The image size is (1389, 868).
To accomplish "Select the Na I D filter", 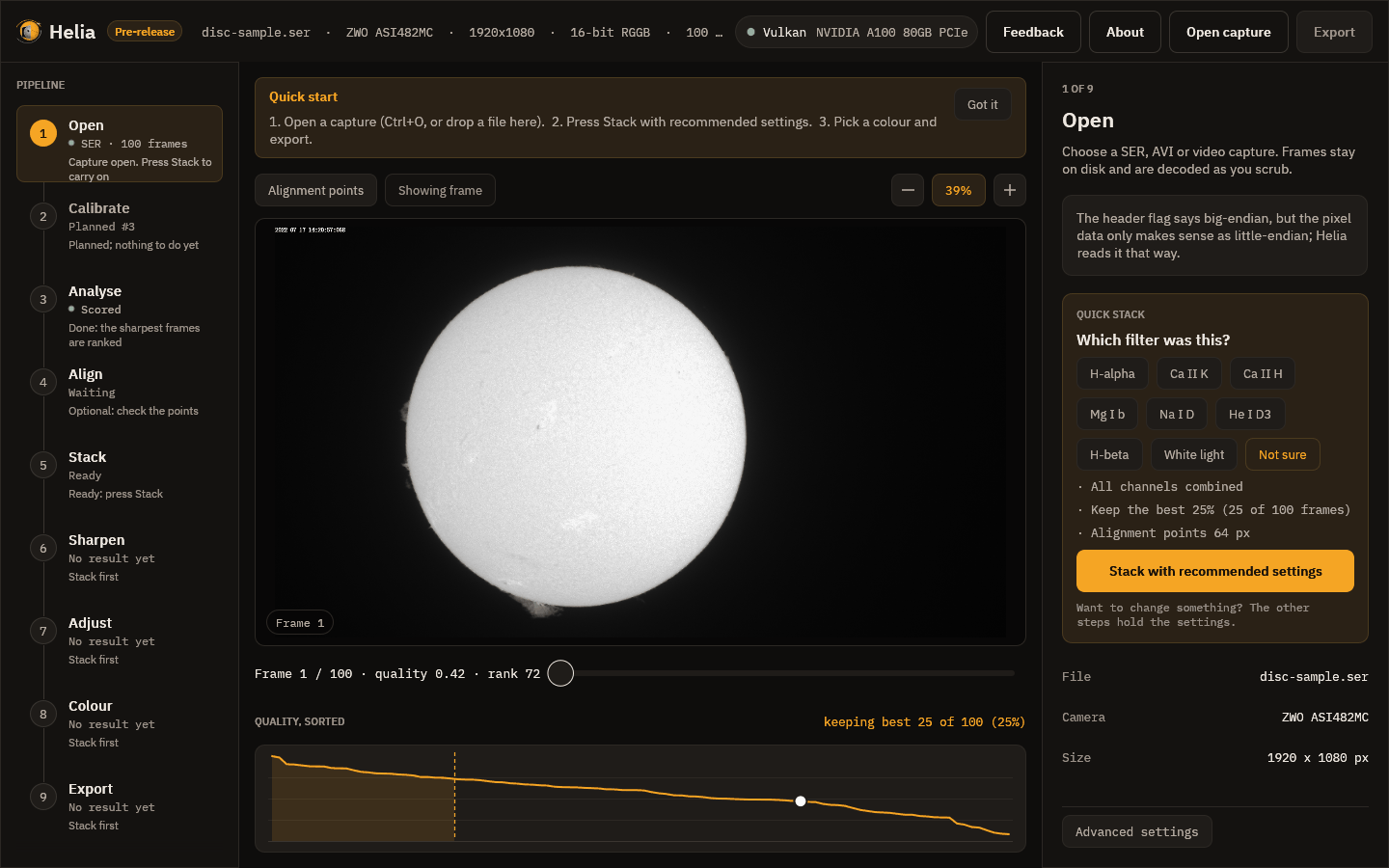I will point(1177,414).
